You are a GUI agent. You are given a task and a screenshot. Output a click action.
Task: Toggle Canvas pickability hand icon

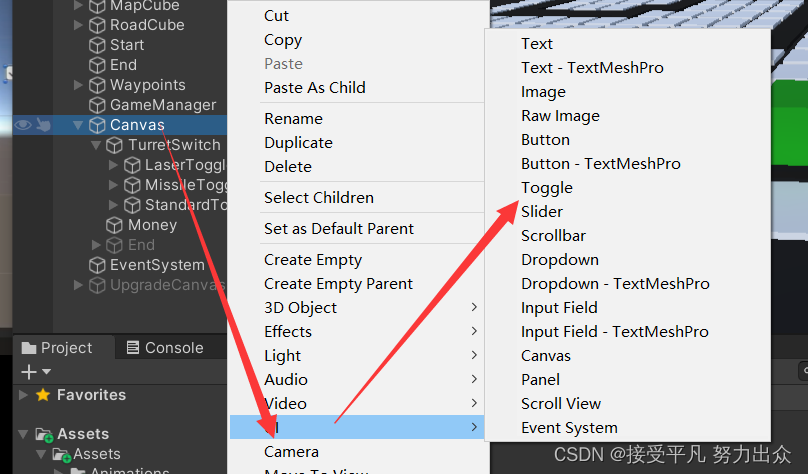pyautogui.click(x=44, y=125)
